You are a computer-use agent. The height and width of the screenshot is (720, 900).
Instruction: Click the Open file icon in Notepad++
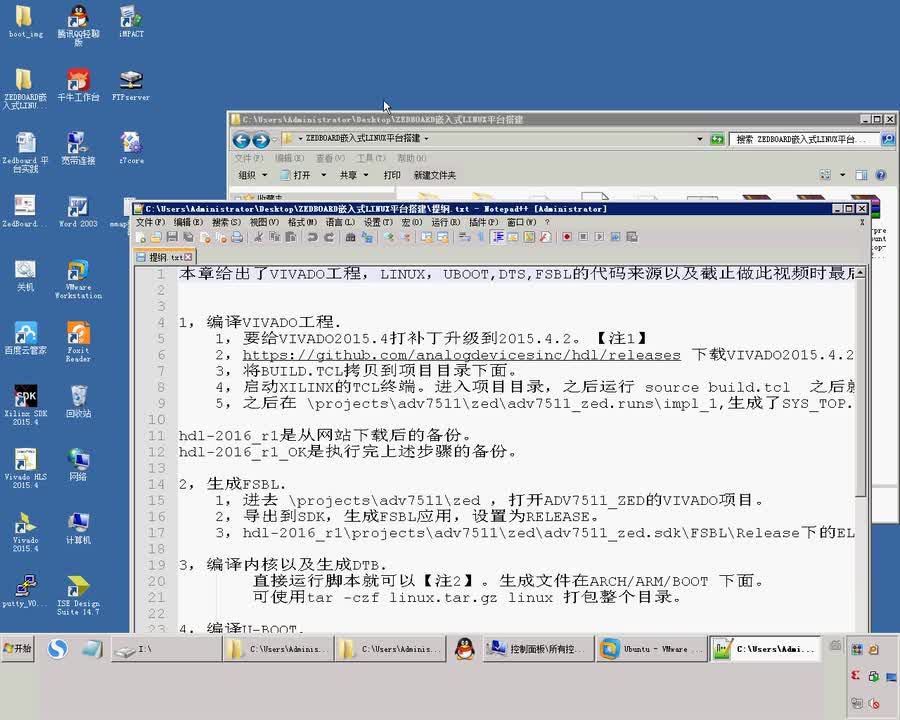coord(156,237)
